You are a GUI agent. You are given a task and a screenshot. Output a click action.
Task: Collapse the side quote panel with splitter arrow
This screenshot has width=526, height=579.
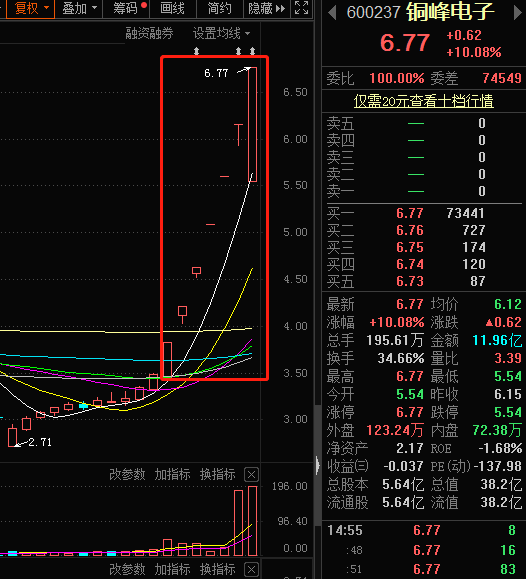coord(318,465)
